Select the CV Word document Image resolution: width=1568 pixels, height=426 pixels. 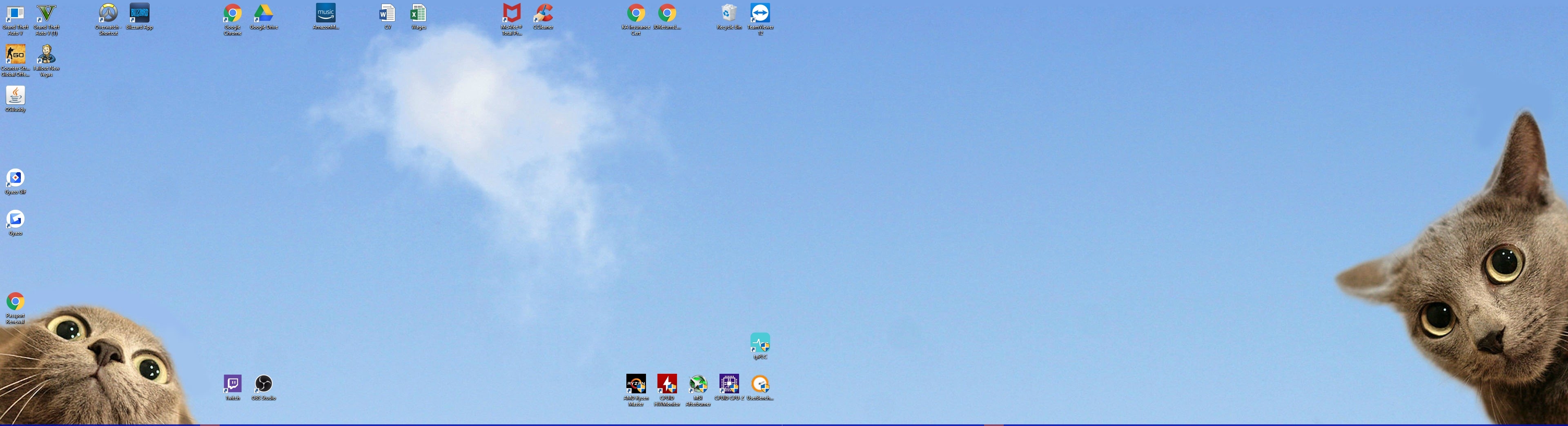[x=388, y=17]
